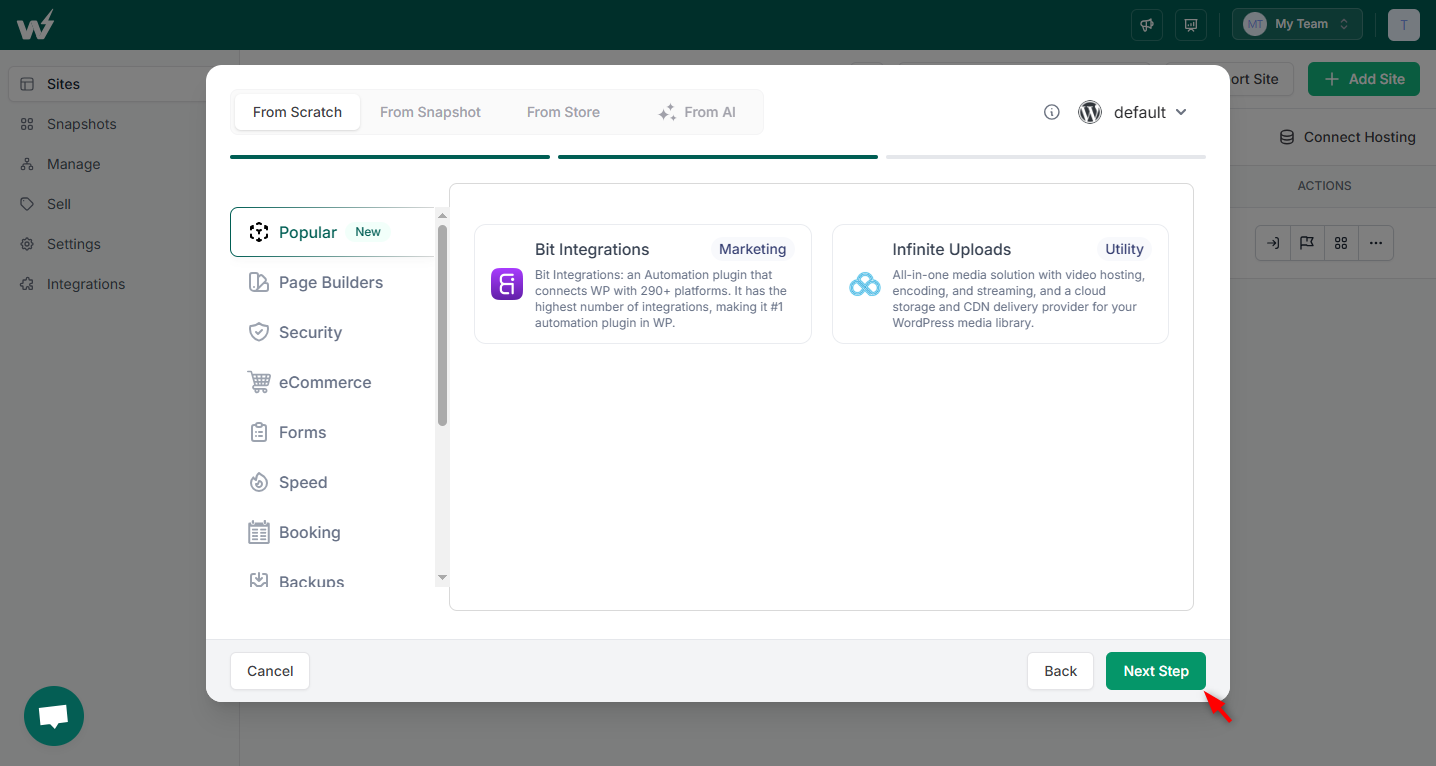Select the Popular plugin category

pyautogui.click(x=332, y=232)
